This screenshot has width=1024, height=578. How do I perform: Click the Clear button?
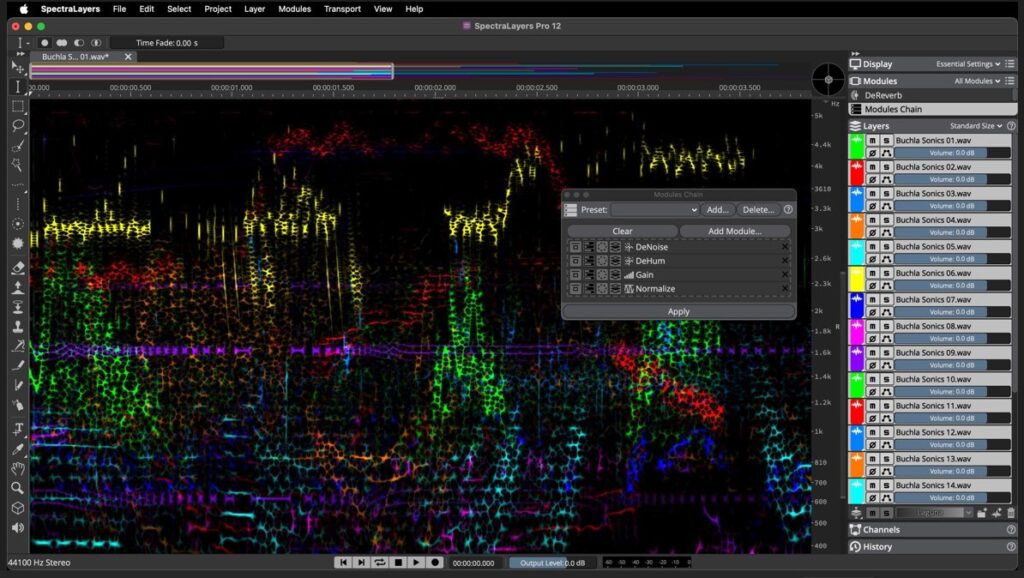[x=622, y=231]
